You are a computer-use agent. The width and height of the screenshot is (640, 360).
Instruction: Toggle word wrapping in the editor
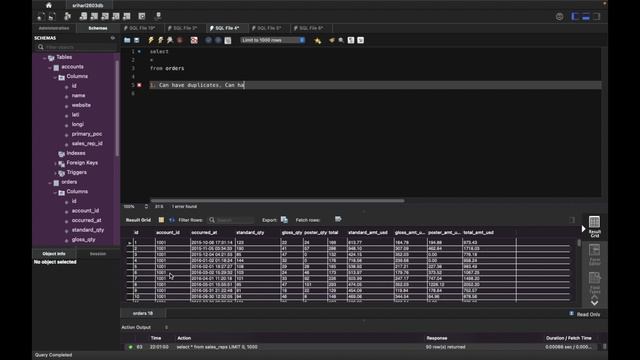click(360, 40)
